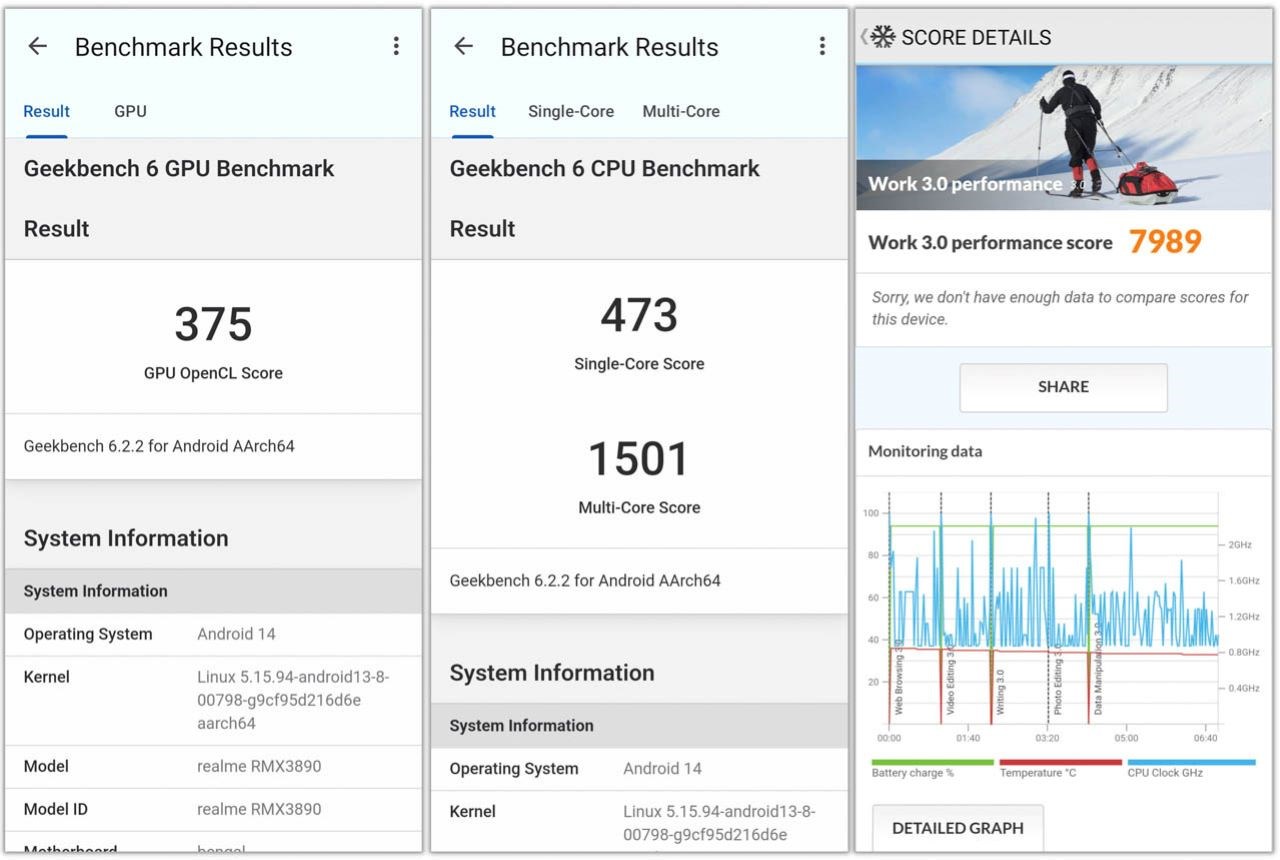Select the Web Browsing 3.0 marker on the chart

pyautogui.click(x=898, y=676)
